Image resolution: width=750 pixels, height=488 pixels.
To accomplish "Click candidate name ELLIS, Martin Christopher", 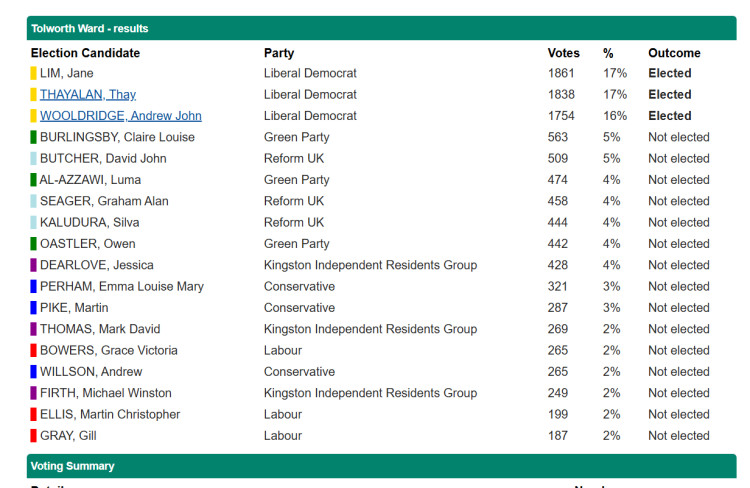I will click(x=110, y=414).
